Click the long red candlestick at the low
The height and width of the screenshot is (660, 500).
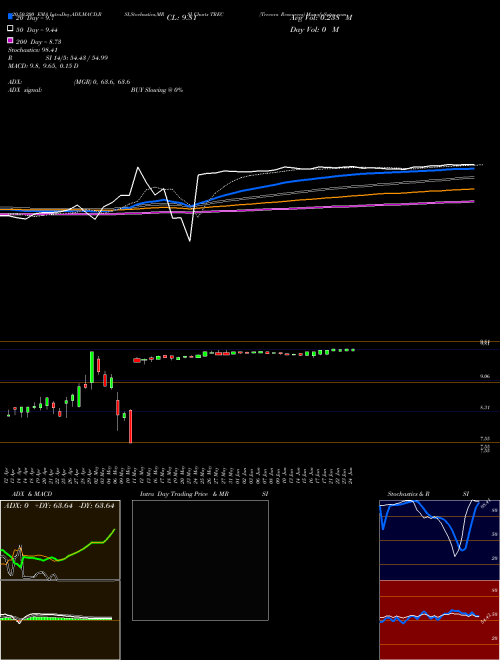click(130, 426)
